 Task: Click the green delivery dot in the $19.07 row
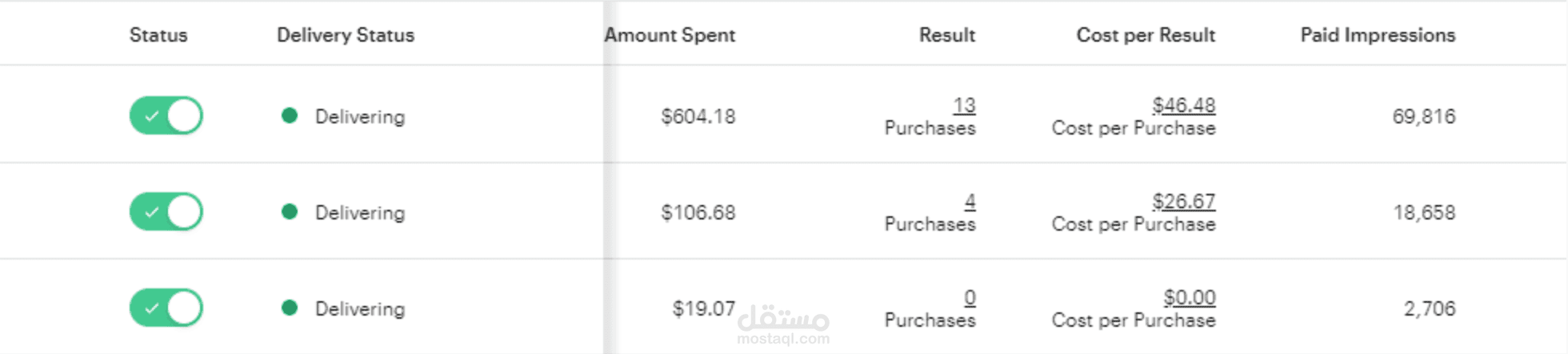click(290, 308)
